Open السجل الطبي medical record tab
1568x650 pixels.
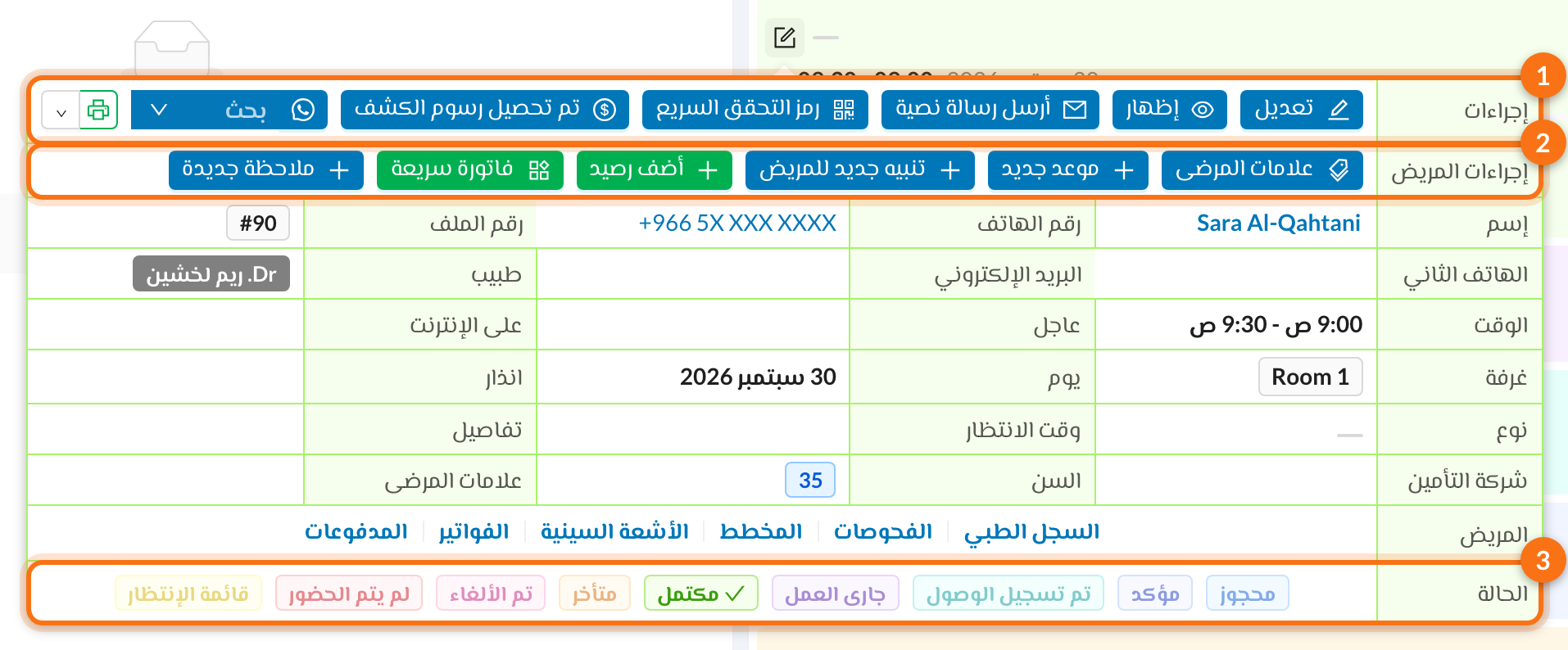pyautogui.click(x=1031, y=531)
